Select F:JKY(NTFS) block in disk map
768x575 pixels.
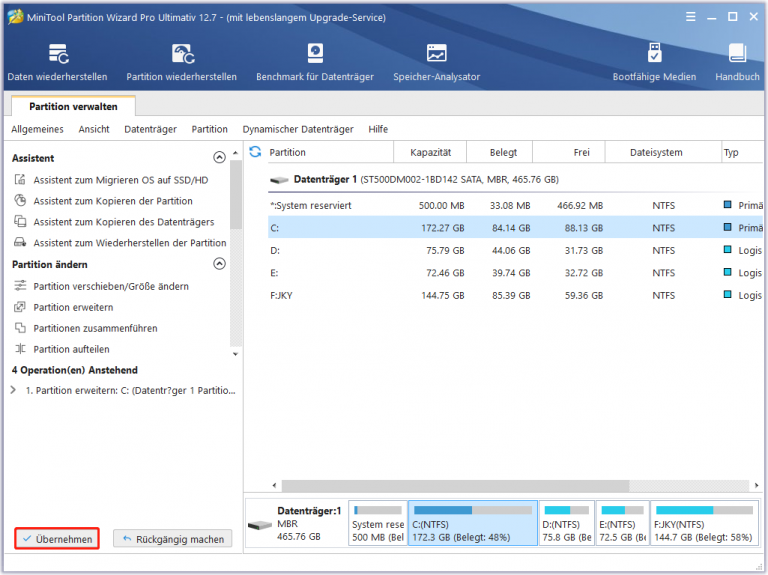point(704,524)
